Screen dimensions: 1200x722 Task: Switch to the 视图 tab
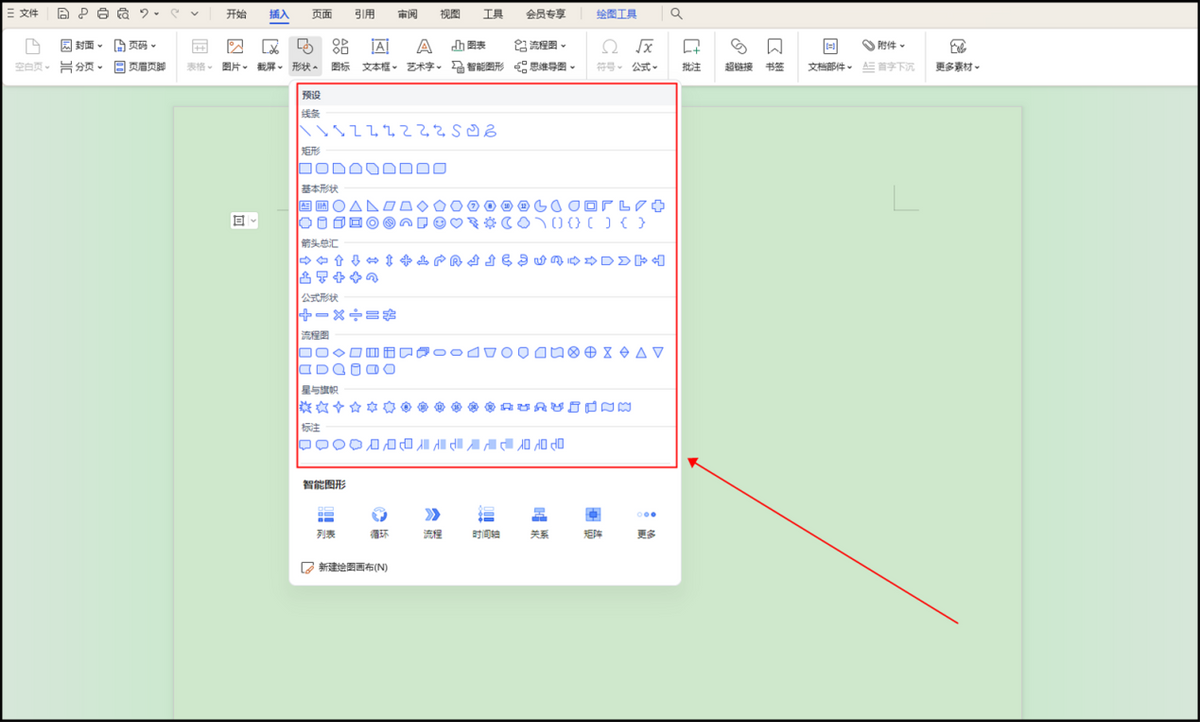pos(450,14)
